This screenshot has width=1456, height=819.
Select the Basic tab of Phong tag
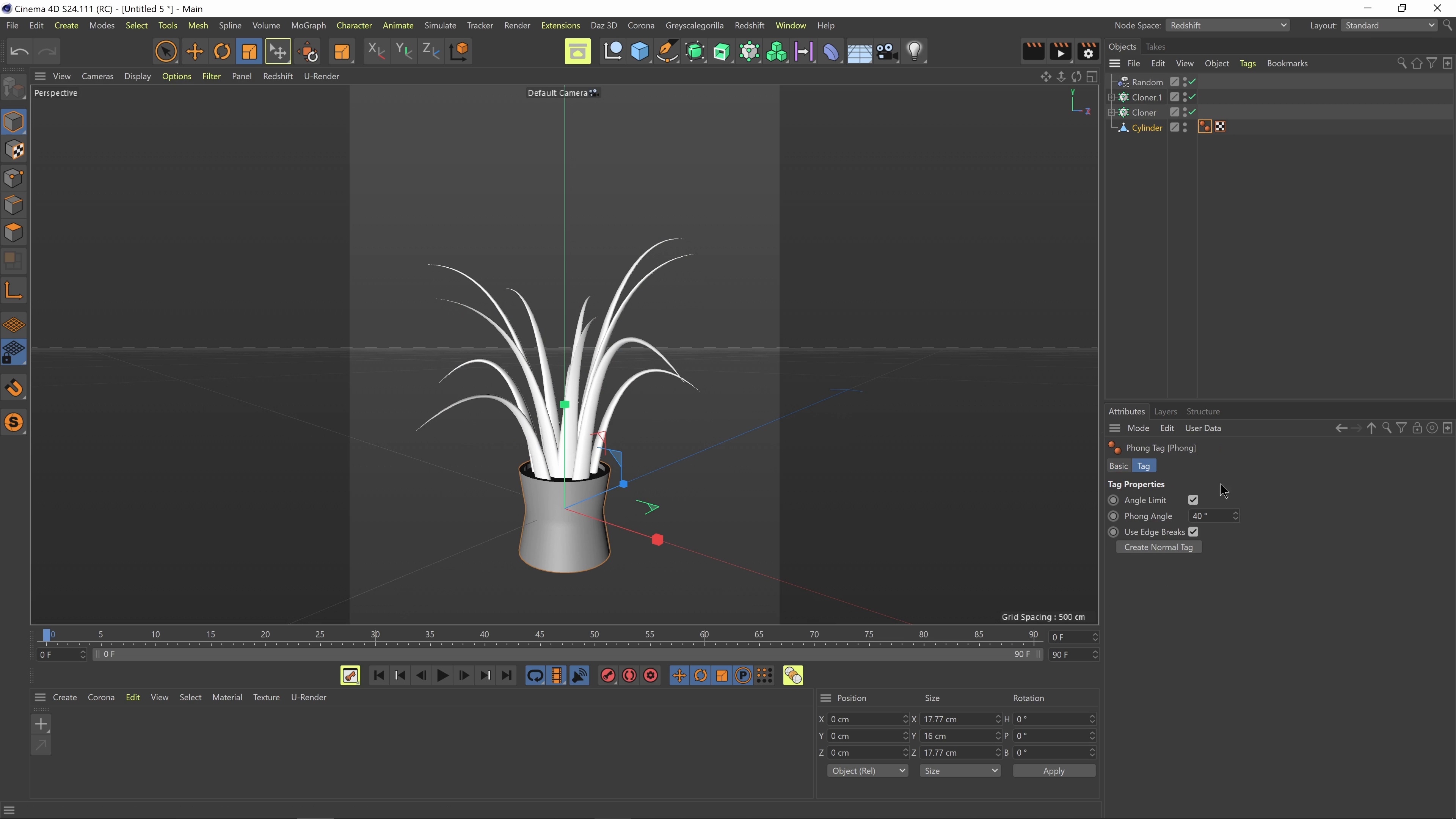tap(1118, 466)
